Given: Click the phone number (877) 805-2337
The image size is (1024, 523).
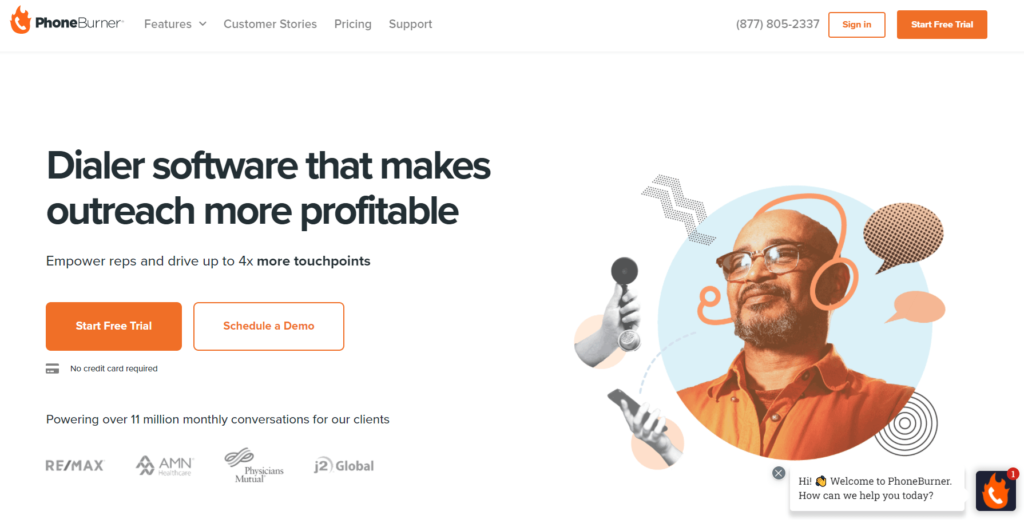Looking at the screenshot, I should pyautogui.click(x=777, y=24).
